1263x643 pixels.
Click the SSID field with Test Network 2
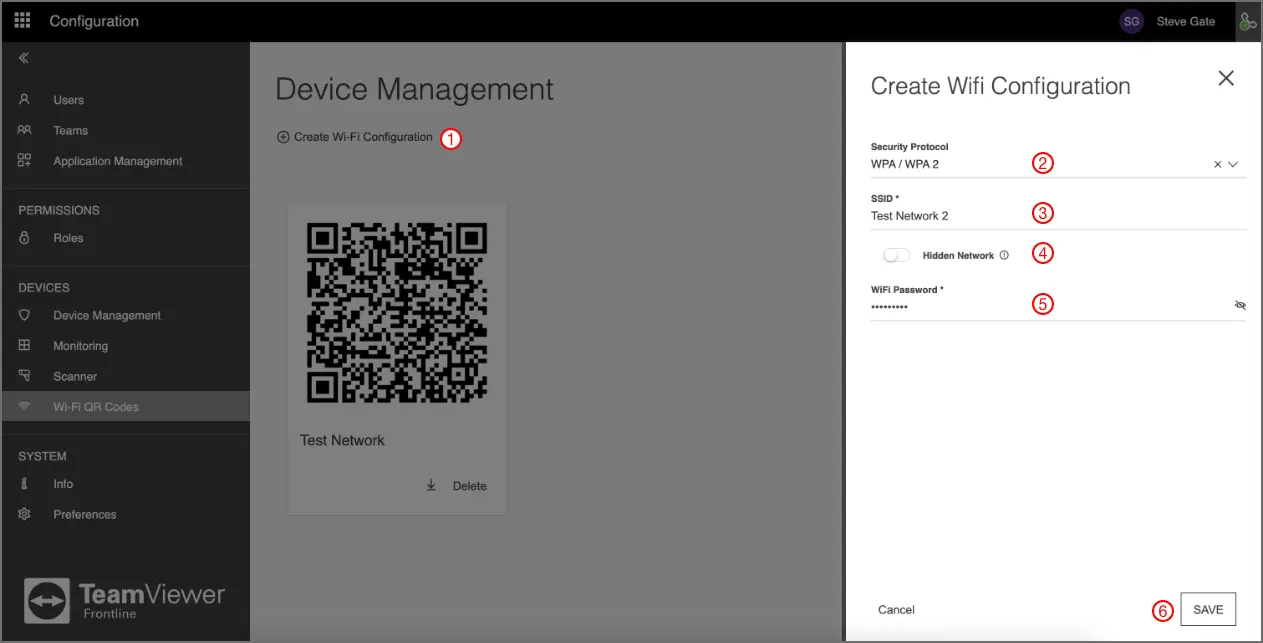(x=1058, y=215)
